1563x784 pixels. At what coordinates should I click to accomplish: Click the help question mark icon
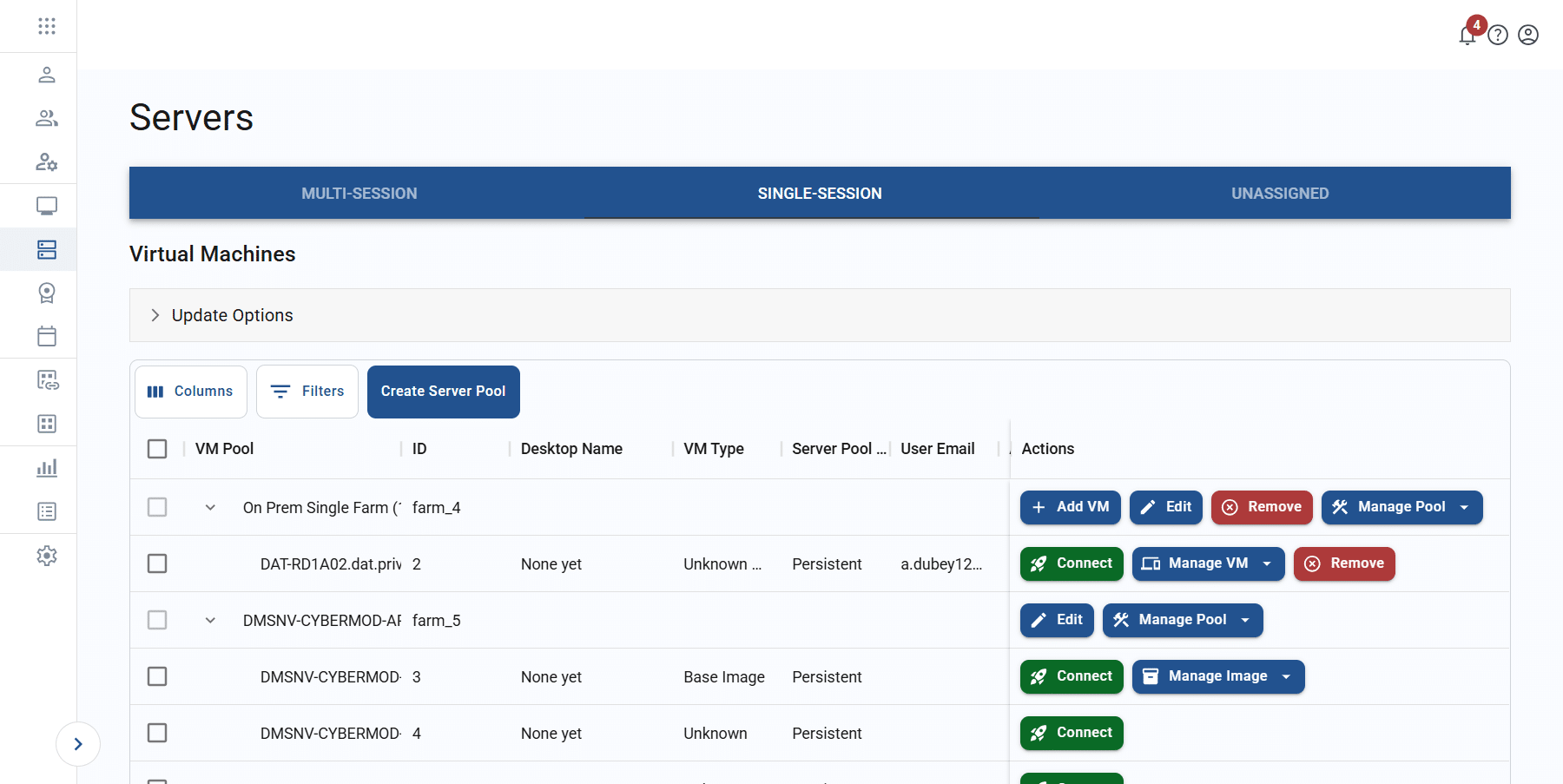click(x=1498, y=35)
